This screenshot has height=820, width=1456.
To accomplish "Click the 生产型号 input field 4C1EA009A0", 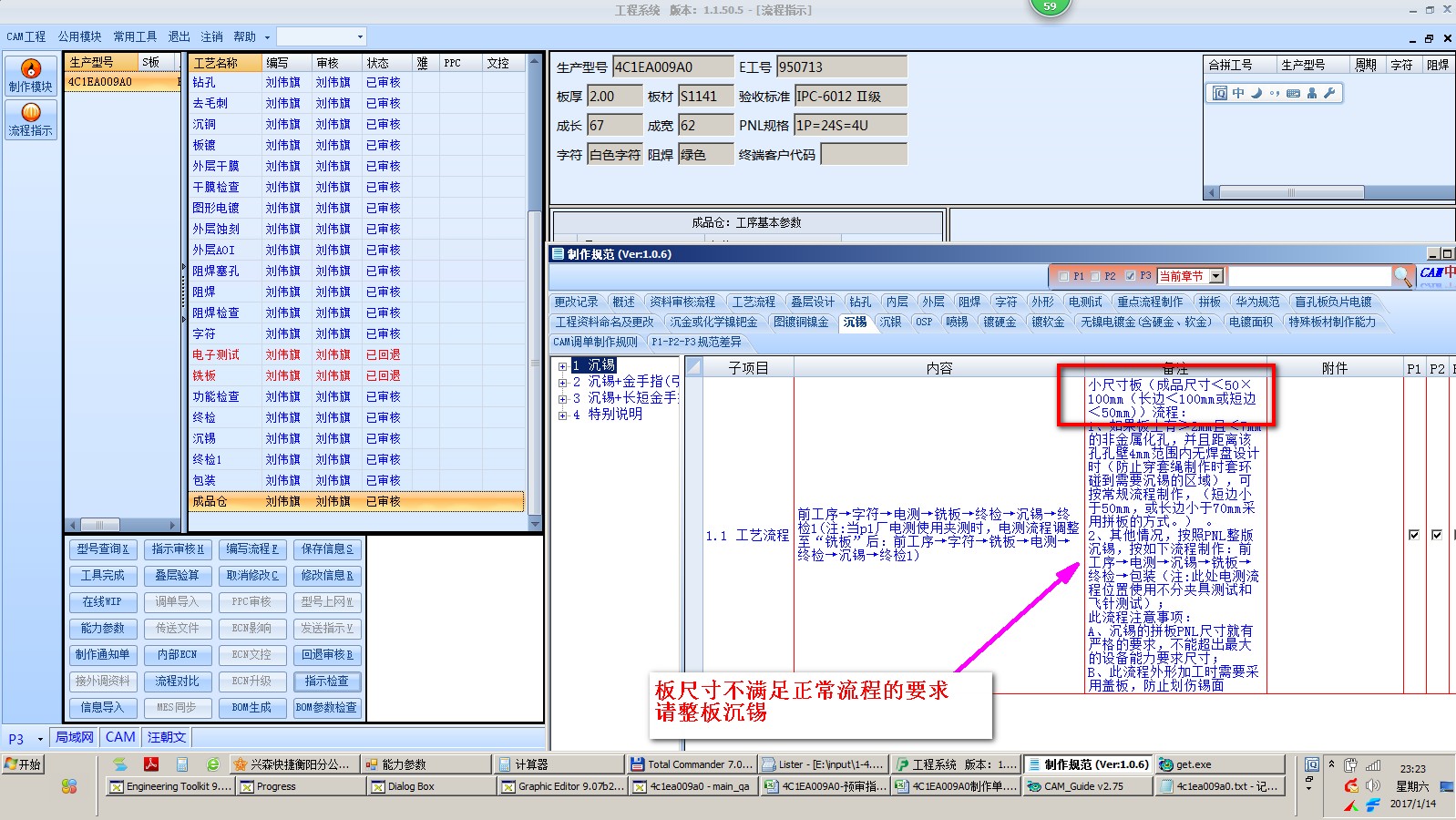I will [x=672, y=67].
